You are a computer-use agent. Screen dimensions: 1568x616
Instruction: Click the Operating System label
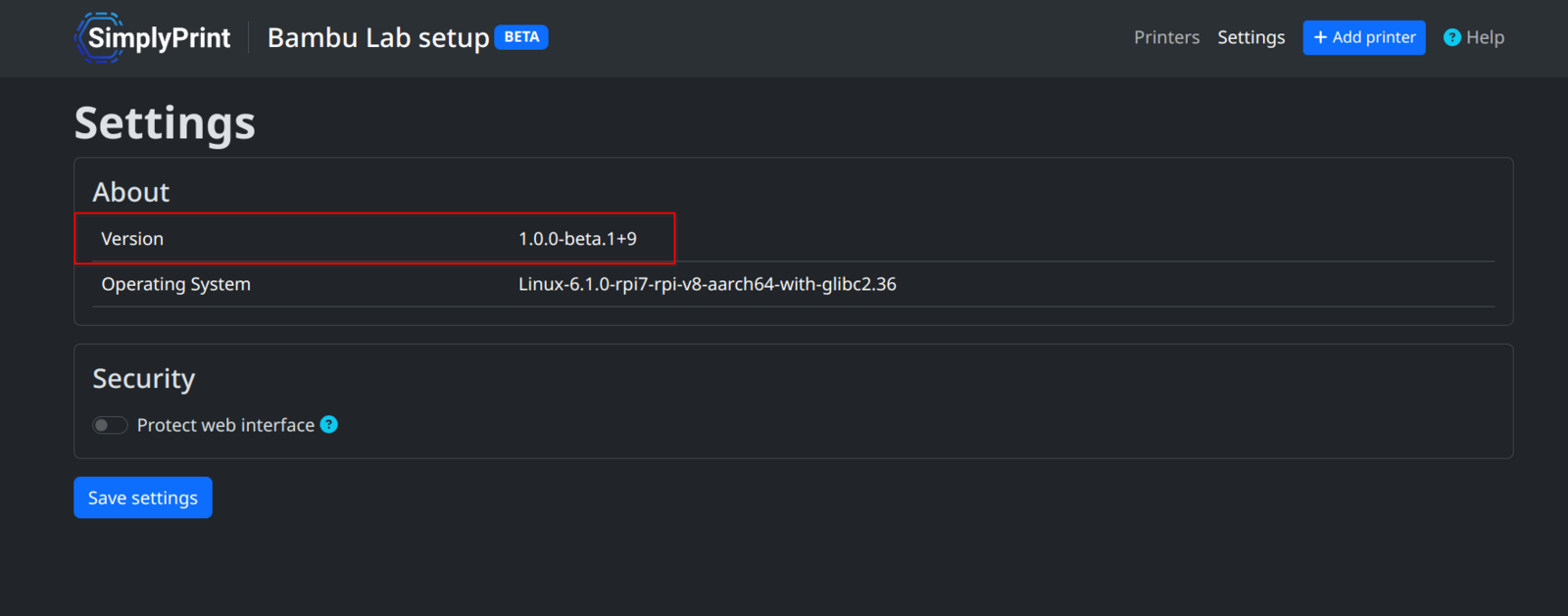176,284
